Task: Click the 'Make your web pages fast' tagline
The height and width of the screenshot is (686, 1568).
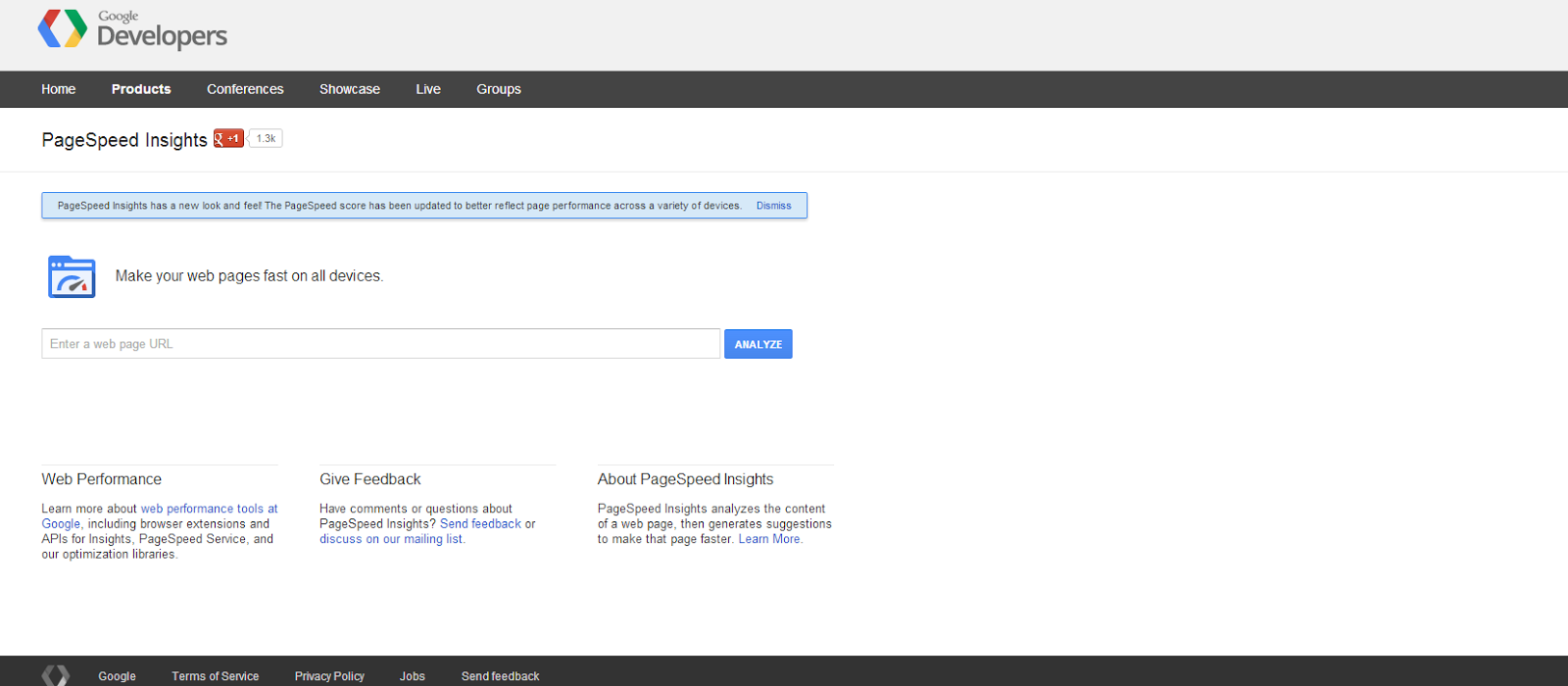Action: [x=249, y=276]
